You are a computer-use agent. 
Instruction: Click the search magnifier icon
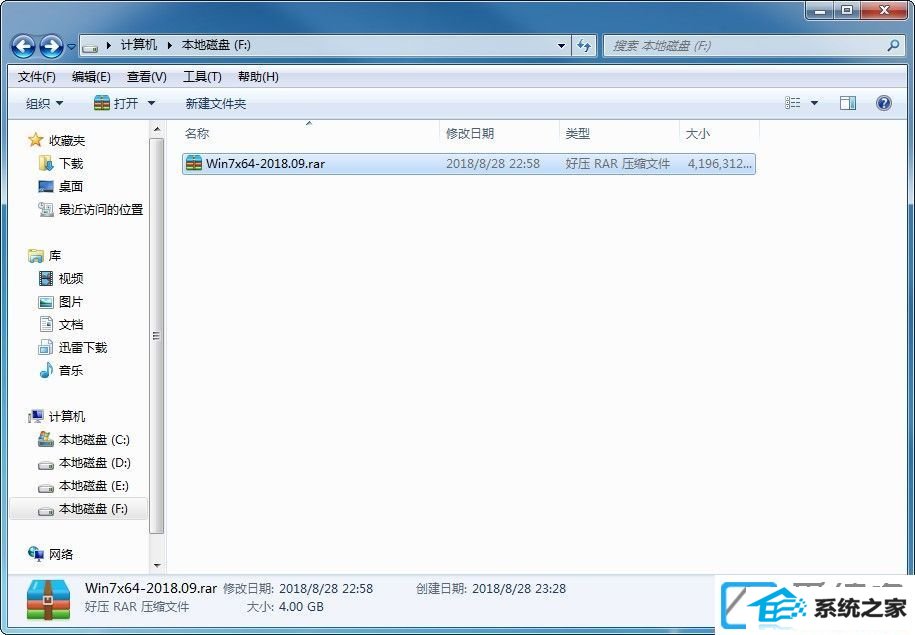[x=893, y=45]
